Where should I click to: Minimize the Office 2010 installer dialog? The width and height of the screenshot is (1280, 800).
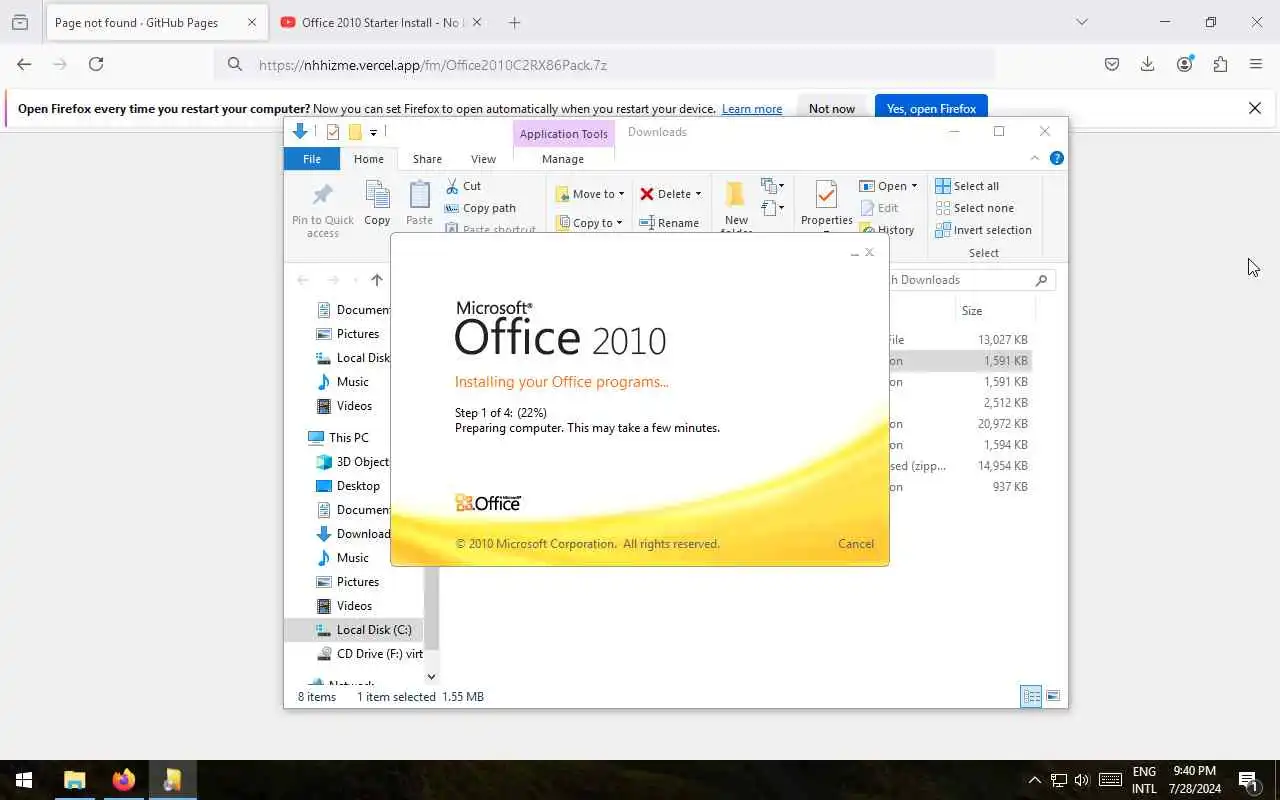[854, 254]
